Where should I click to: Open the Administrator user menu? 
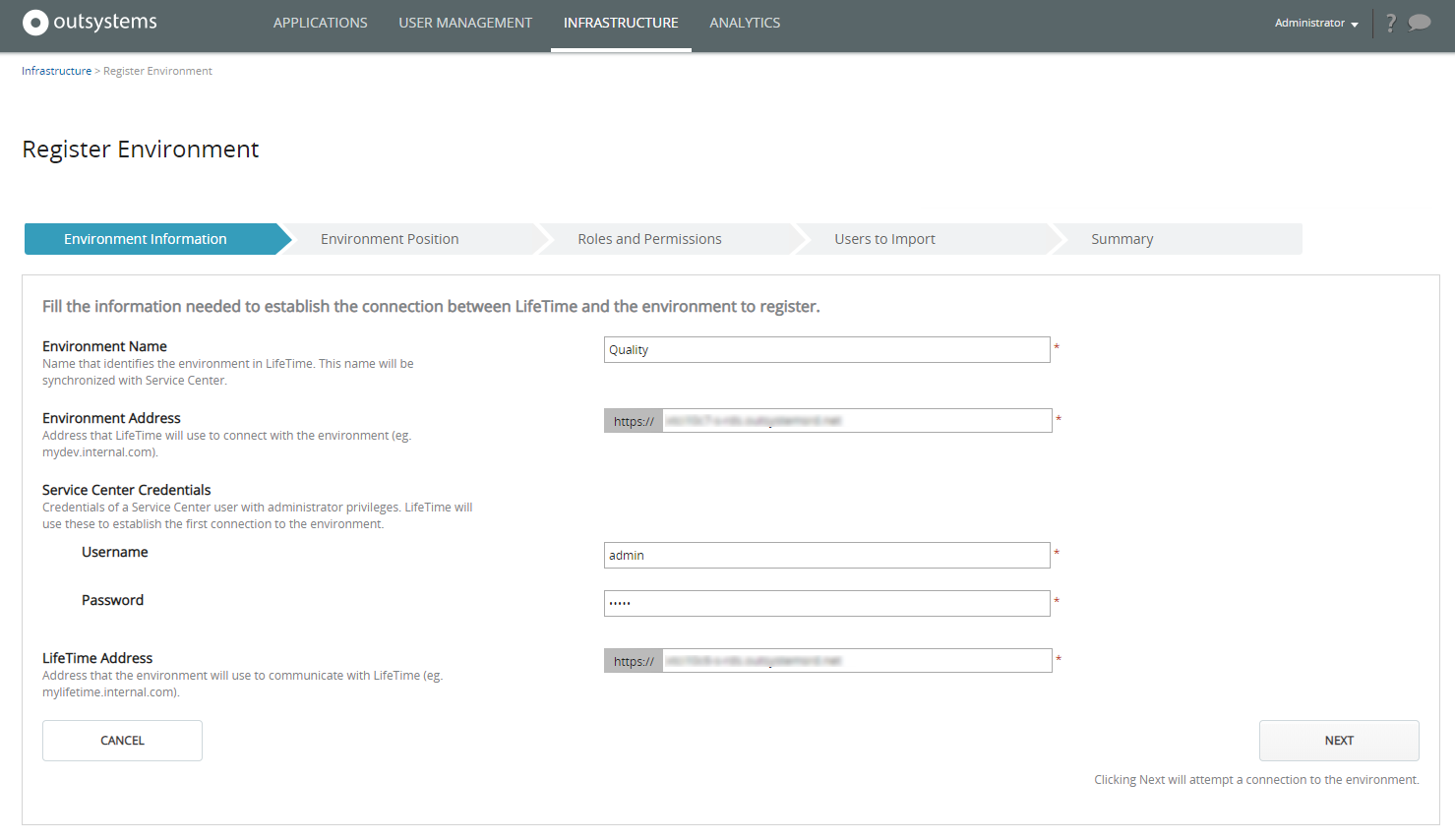[x=1308, y=23]
